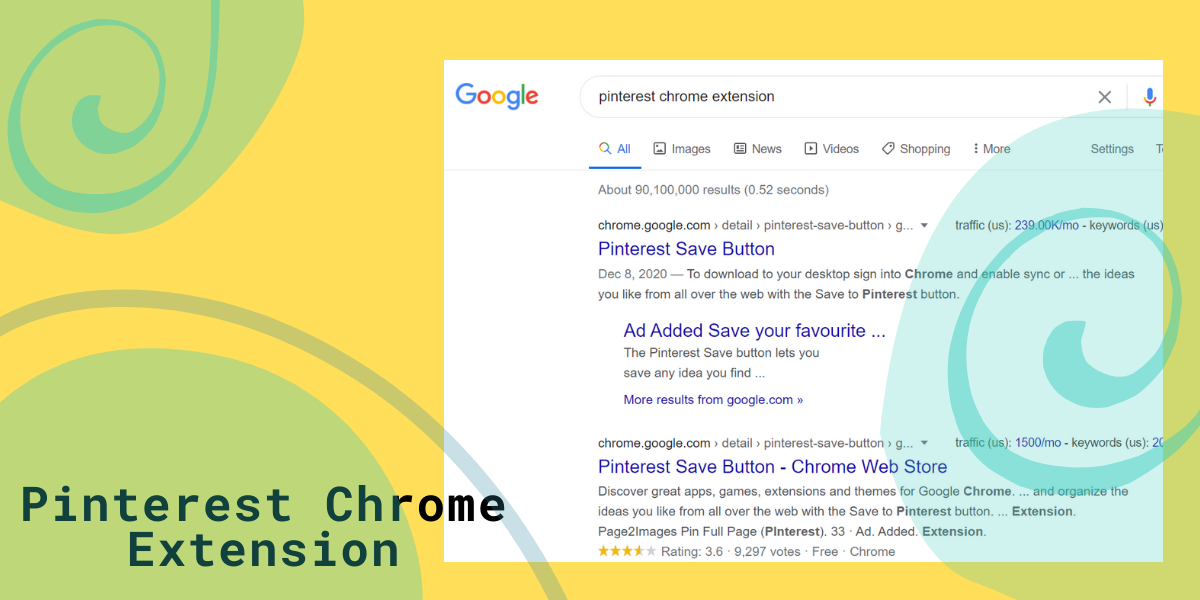Click the play icon beside Videos

click(x=811, y=149)
